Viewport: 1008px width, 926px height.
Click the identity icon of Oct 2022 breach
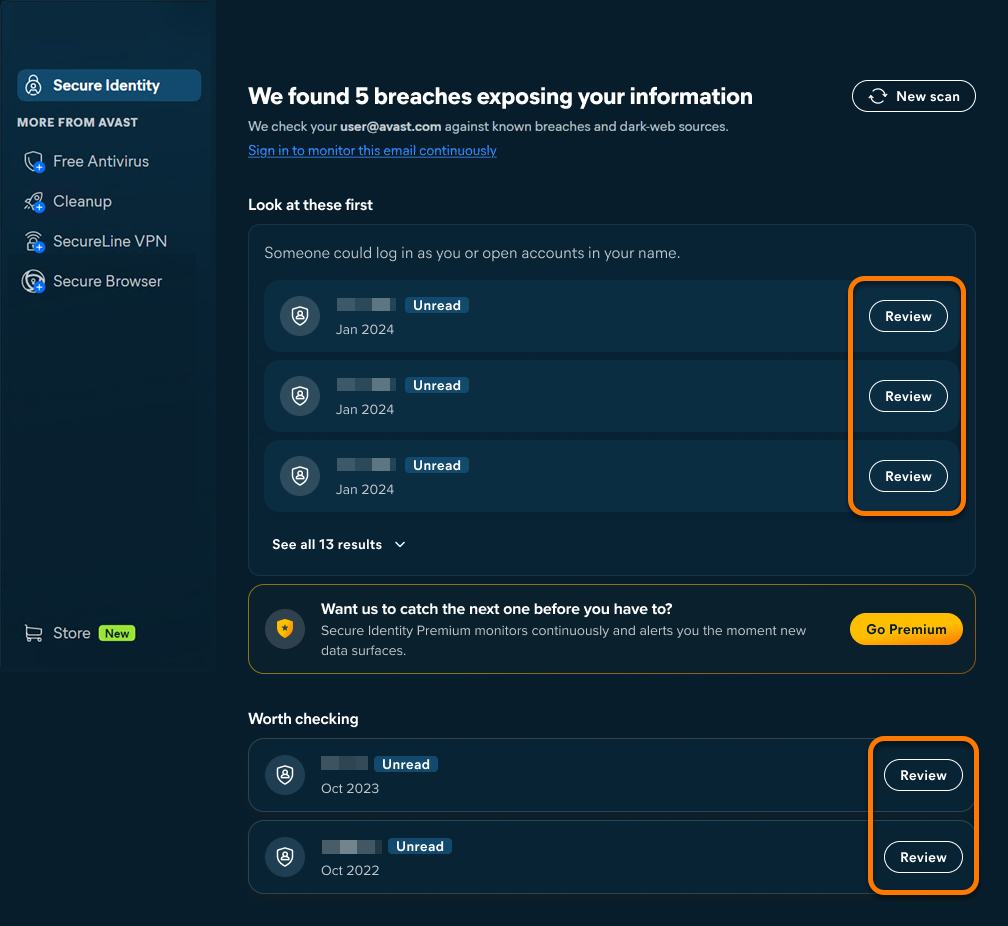tap(285, 857)
